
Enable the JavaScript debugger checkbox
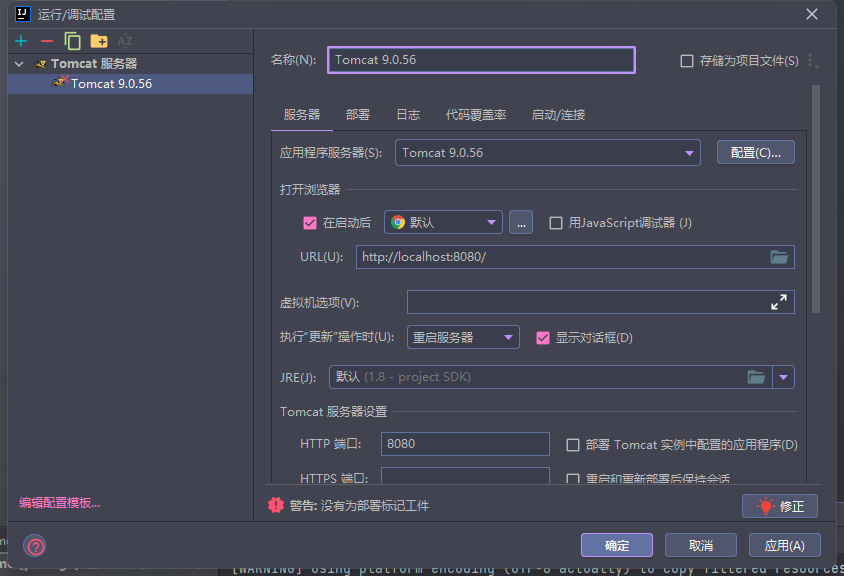tap(555, 223)
